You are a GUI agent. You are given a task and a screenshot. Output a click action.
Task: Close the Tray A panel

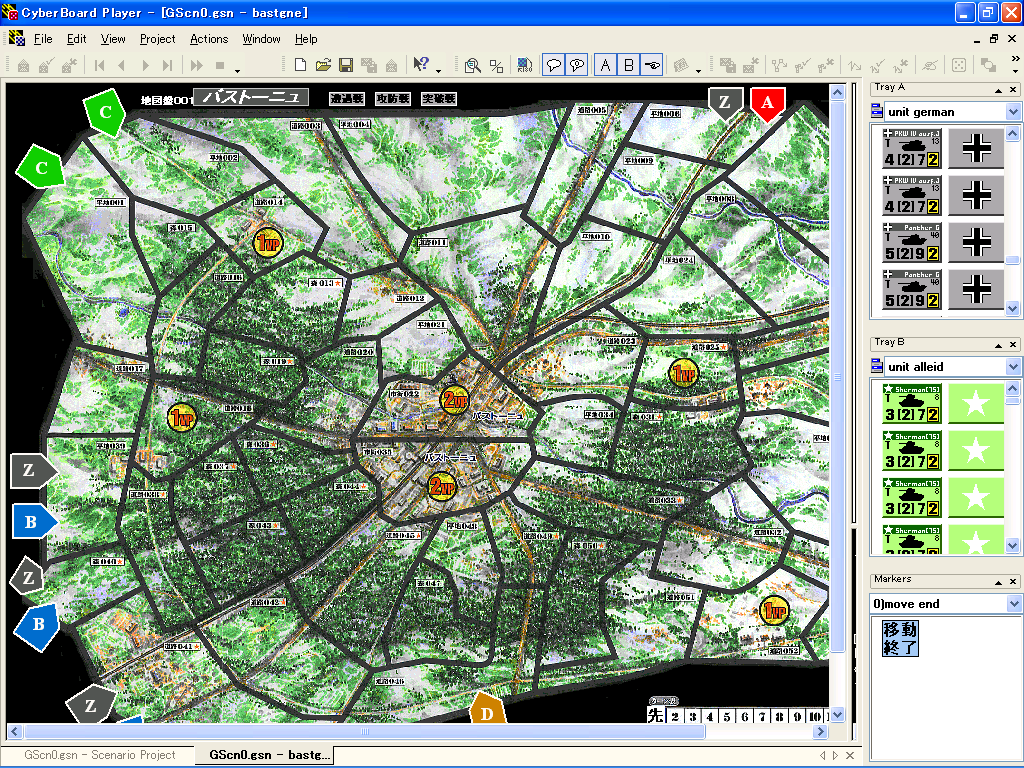click(1013, 89)
